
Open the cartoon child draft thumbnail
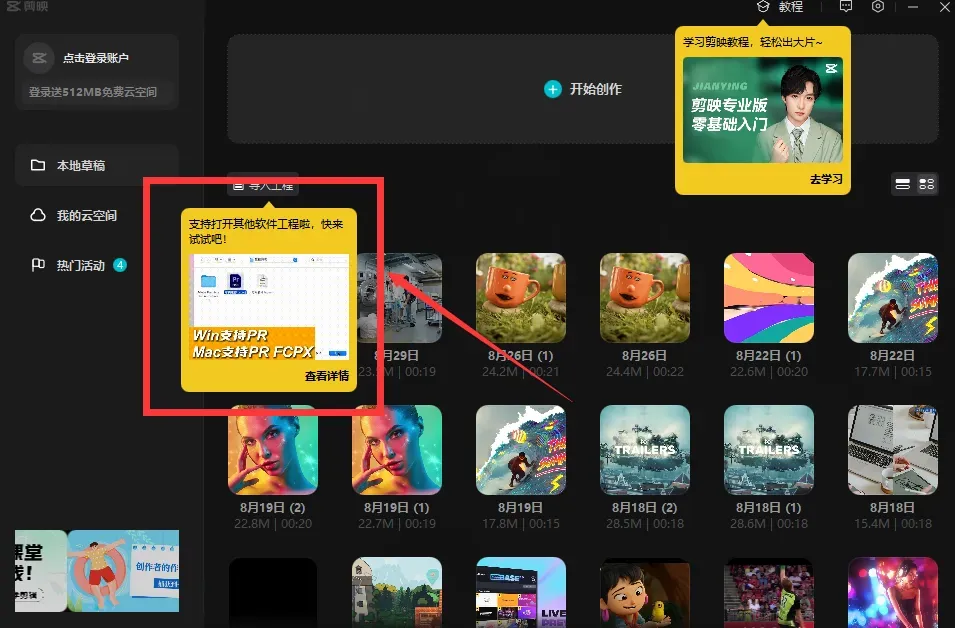(645, 592)
